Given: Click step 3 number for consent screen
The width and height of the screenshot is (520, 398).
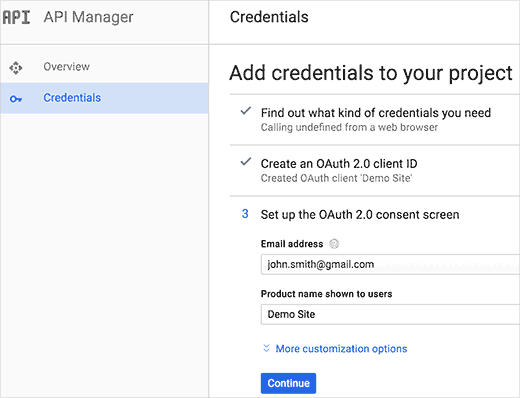Looking at the screenshot, I should 245,214.
